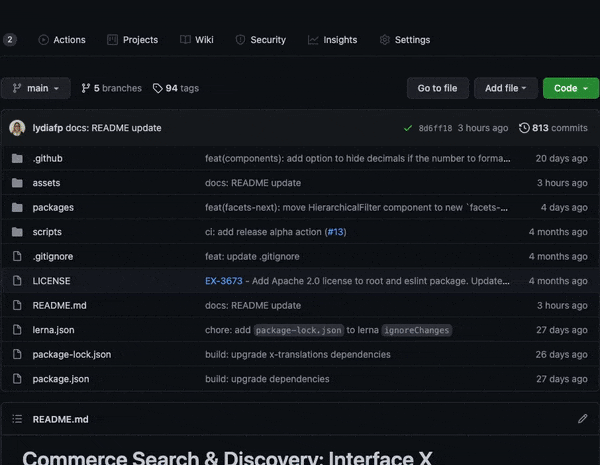Open the EX-3673 issue link
The width and height of the screenshot is (600, 465).
coord(224,281)
